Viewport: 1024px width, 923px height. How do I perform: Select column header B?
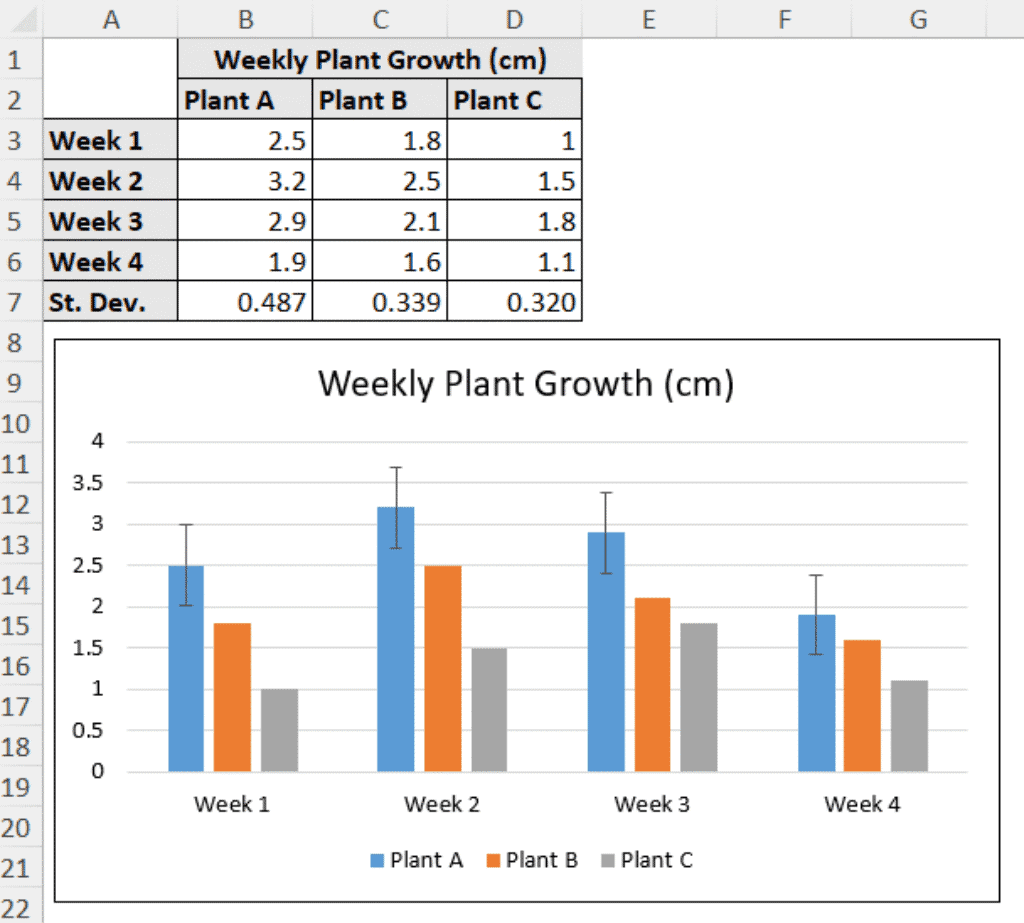point(245,19)
